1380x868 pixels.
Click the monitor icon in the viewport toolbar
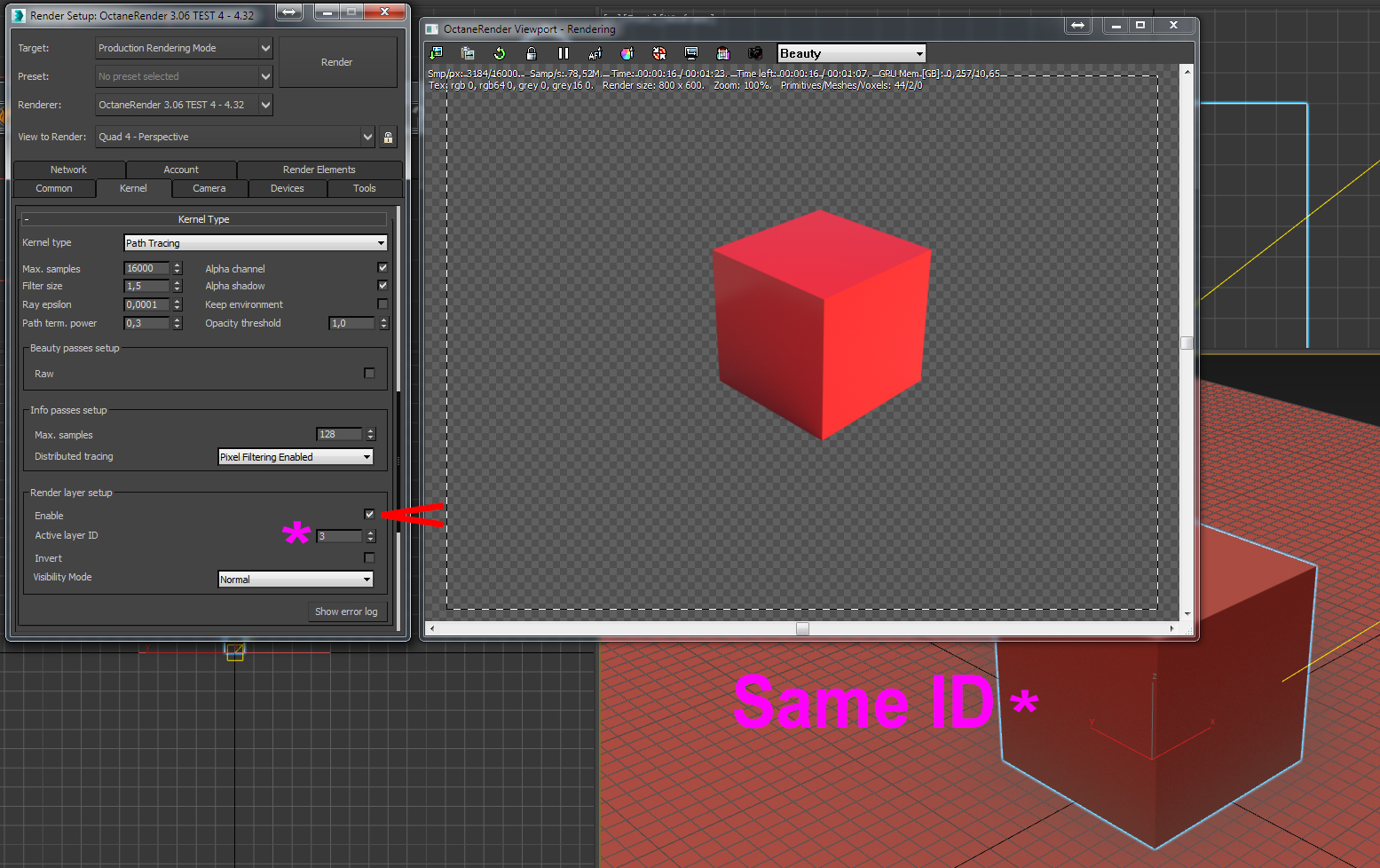[691, 53]
